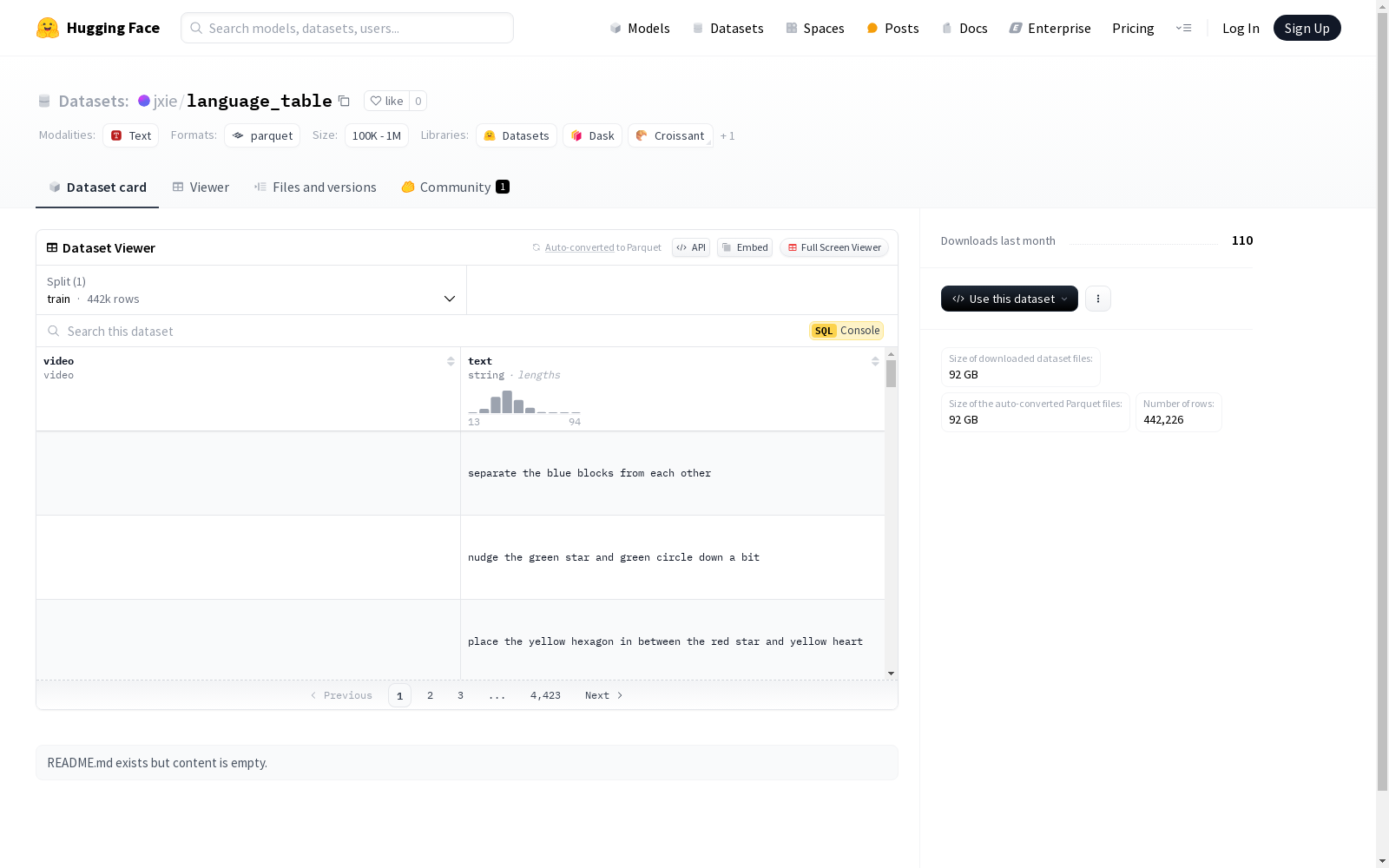This screenshot has height=868, width=1389.
Task: Open the Full Screen Viewer
Action: pos(834,247)
